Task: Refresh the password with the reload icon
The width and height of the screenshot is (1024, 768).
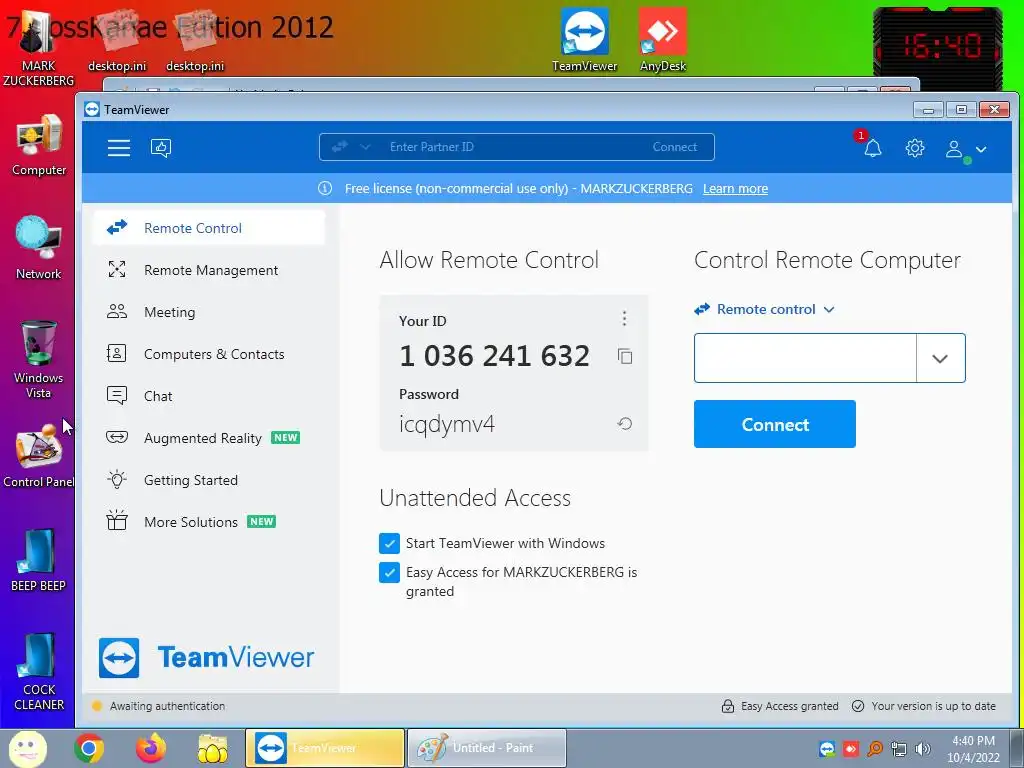Action: [624, 424]
